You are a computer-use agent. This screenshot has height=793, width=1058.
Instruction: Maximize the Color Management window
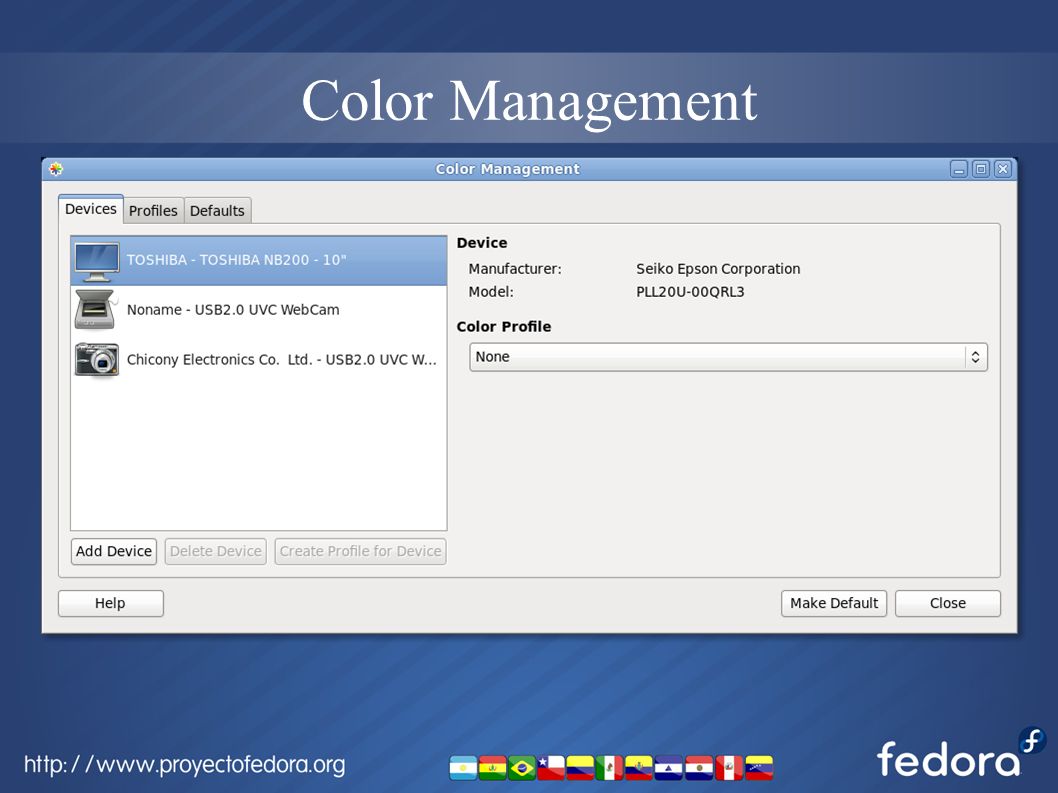coord(981,169)
